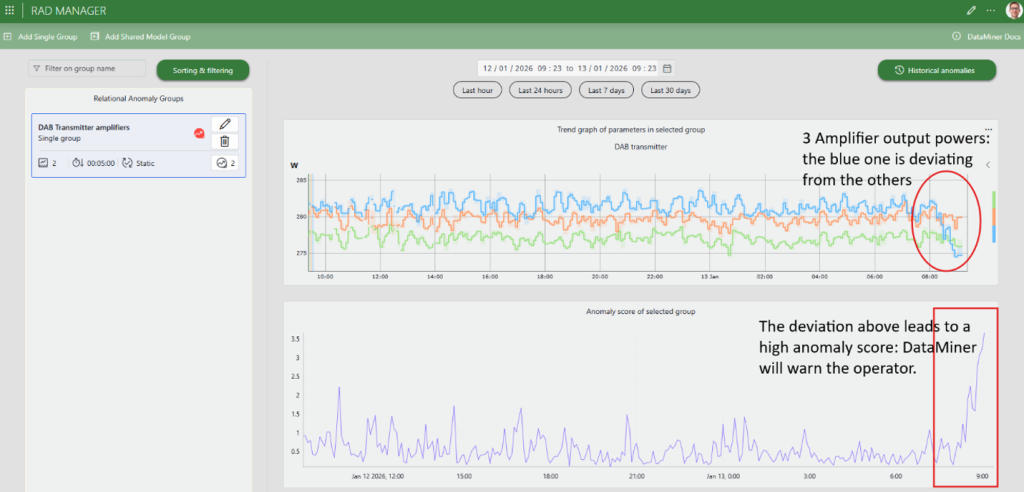Open the trend graph ellipsis menu

tap(988, 130)
